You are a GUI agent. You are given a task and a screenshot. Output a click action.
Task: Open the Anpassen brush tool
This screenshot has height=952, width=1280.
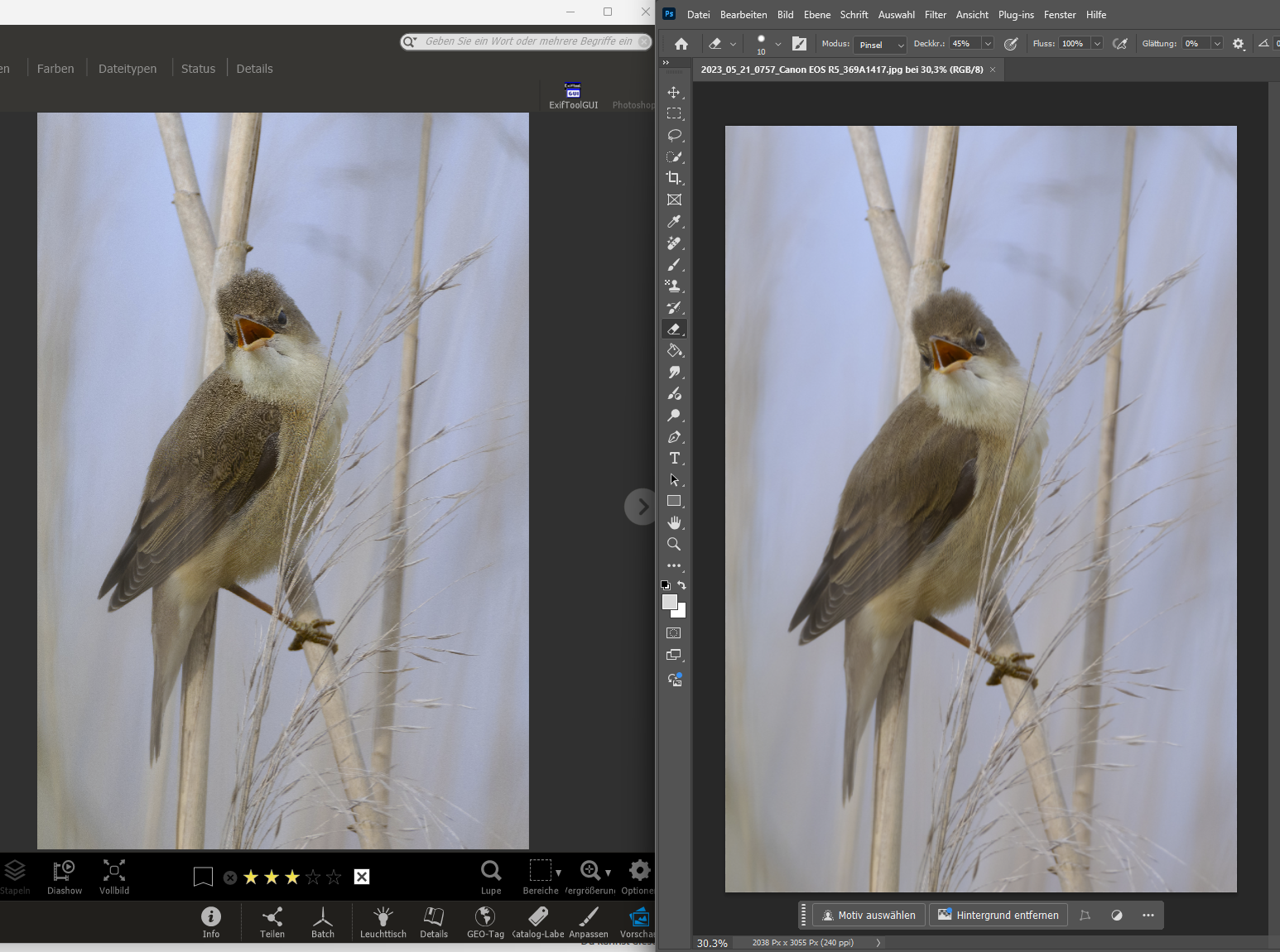589,921
